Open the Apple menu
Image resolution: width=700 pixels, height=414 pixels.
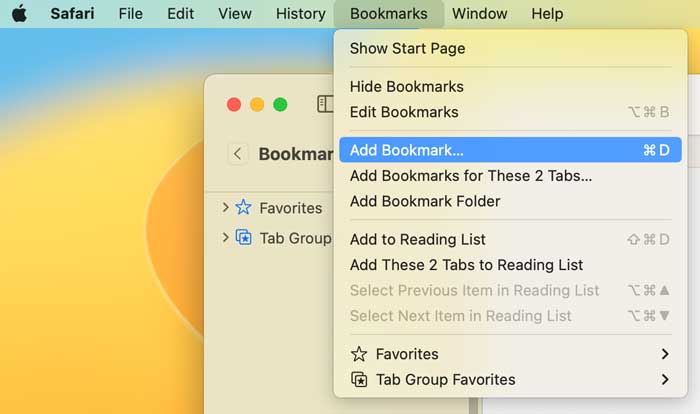[20, 14]
